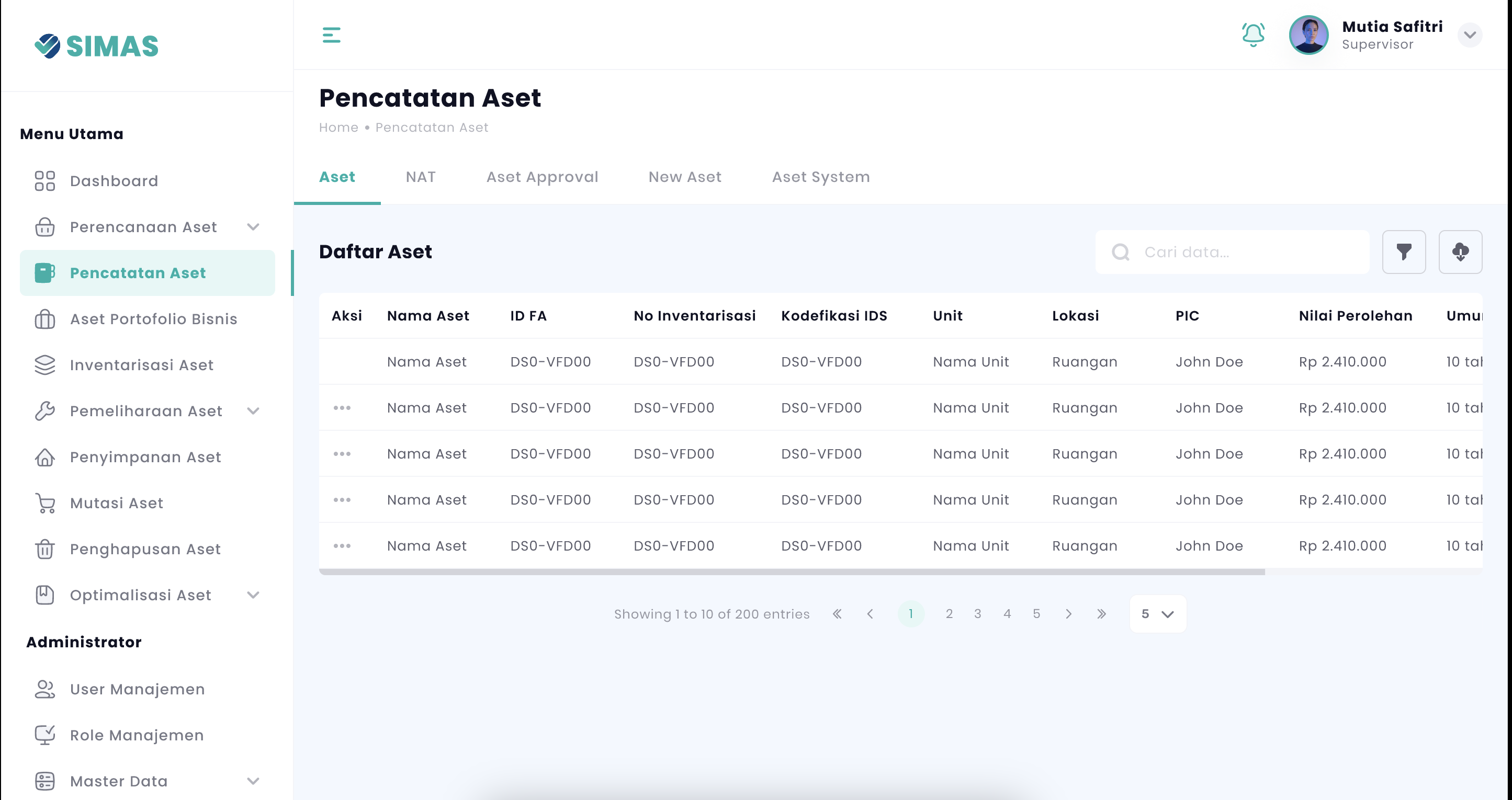This screenshot has height=800, width=1512.
Task: Expand the Pemeliharaan Aset chevron
Action: point(253,410)
